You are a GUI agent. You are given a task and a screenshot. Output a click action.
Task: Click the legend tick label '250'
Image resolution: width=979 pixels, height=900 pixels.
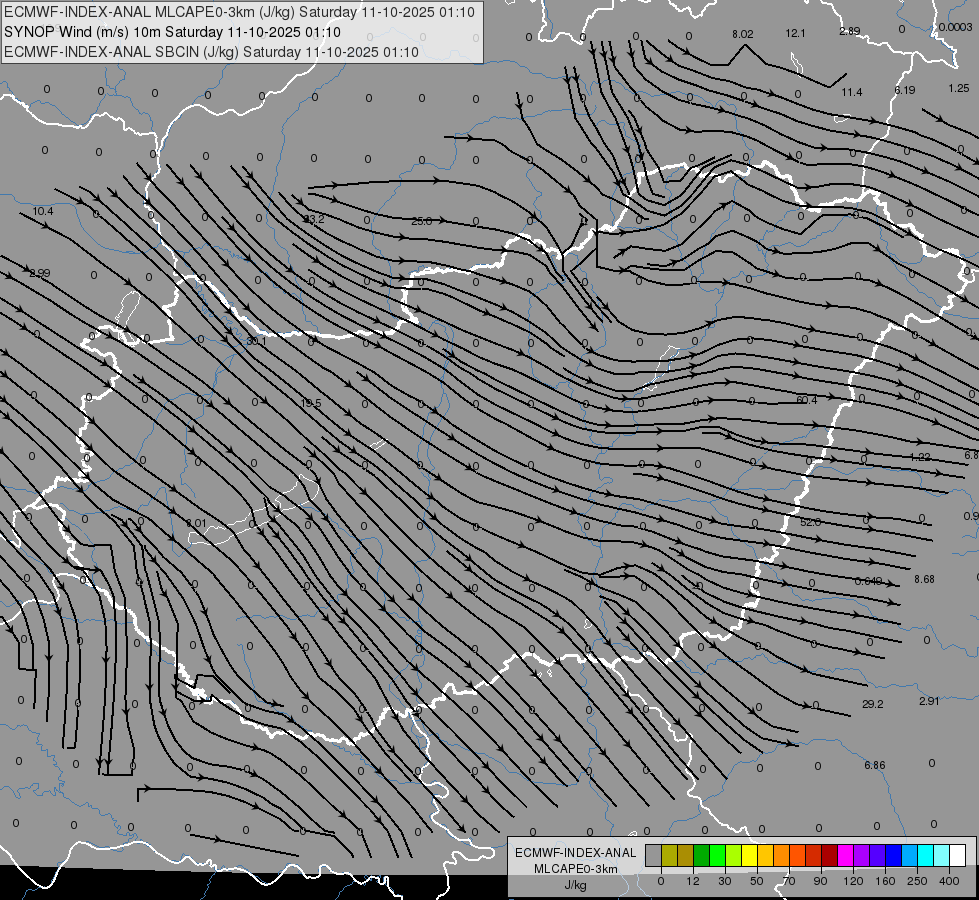[x=917, y=881]
